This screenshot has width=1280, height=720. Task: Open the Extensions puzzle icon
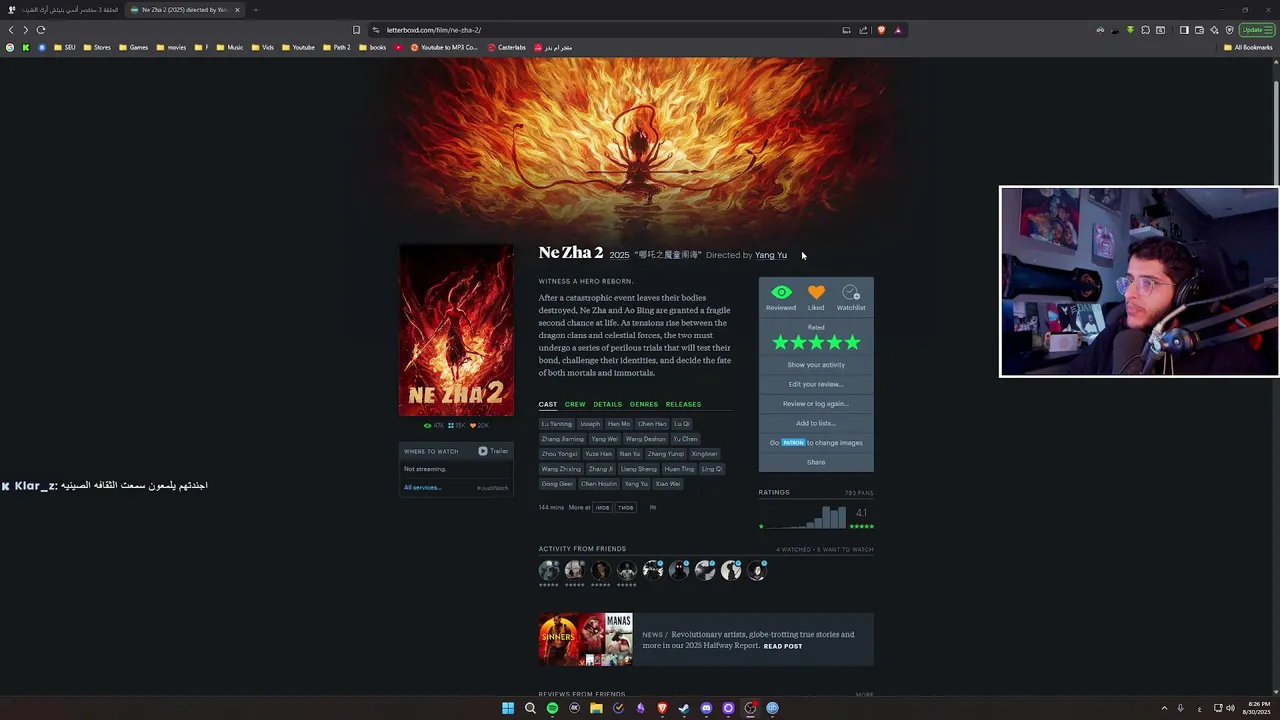pos(1145,30)
